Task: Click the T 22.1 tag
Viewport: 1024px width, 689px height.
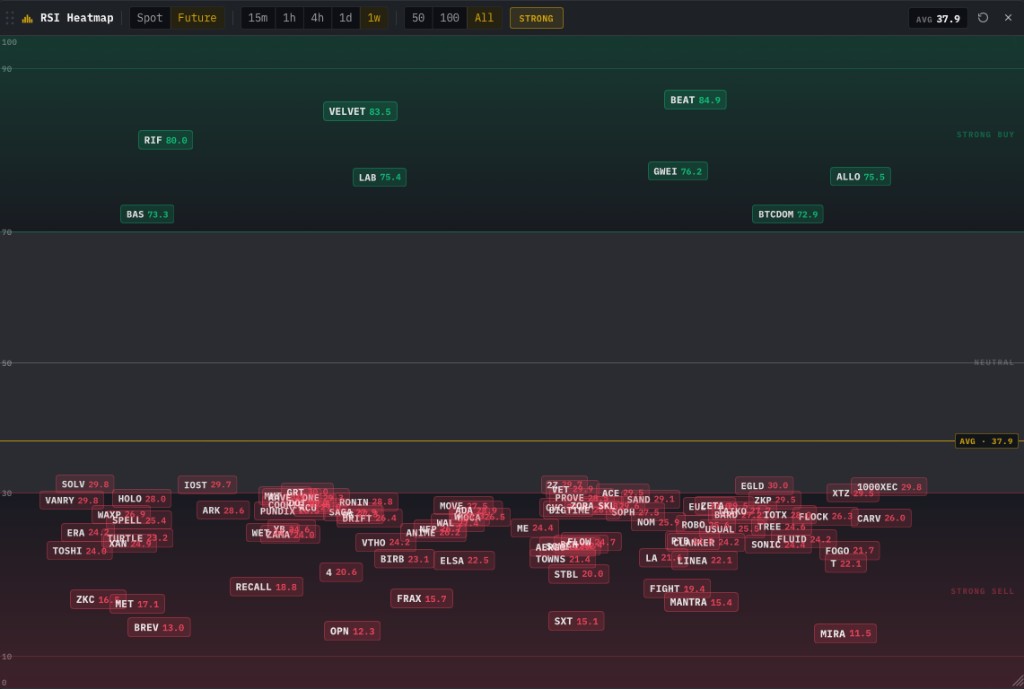Action: pos(846,564)
